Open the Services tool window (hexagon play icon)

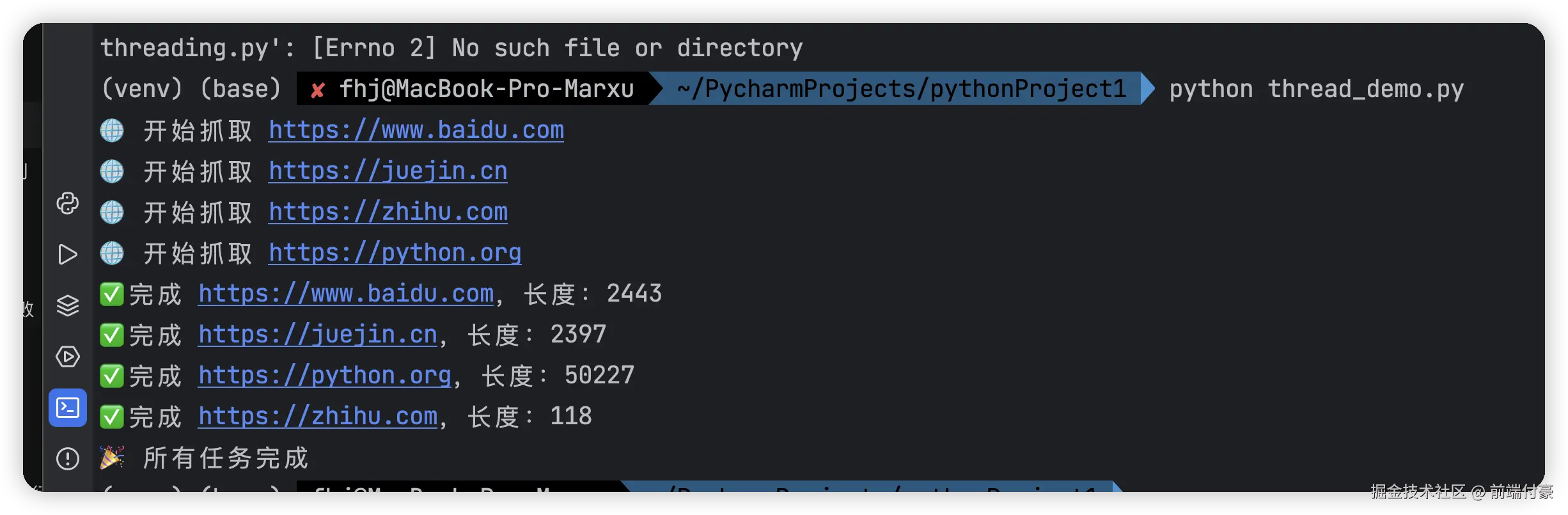(68, 357)
